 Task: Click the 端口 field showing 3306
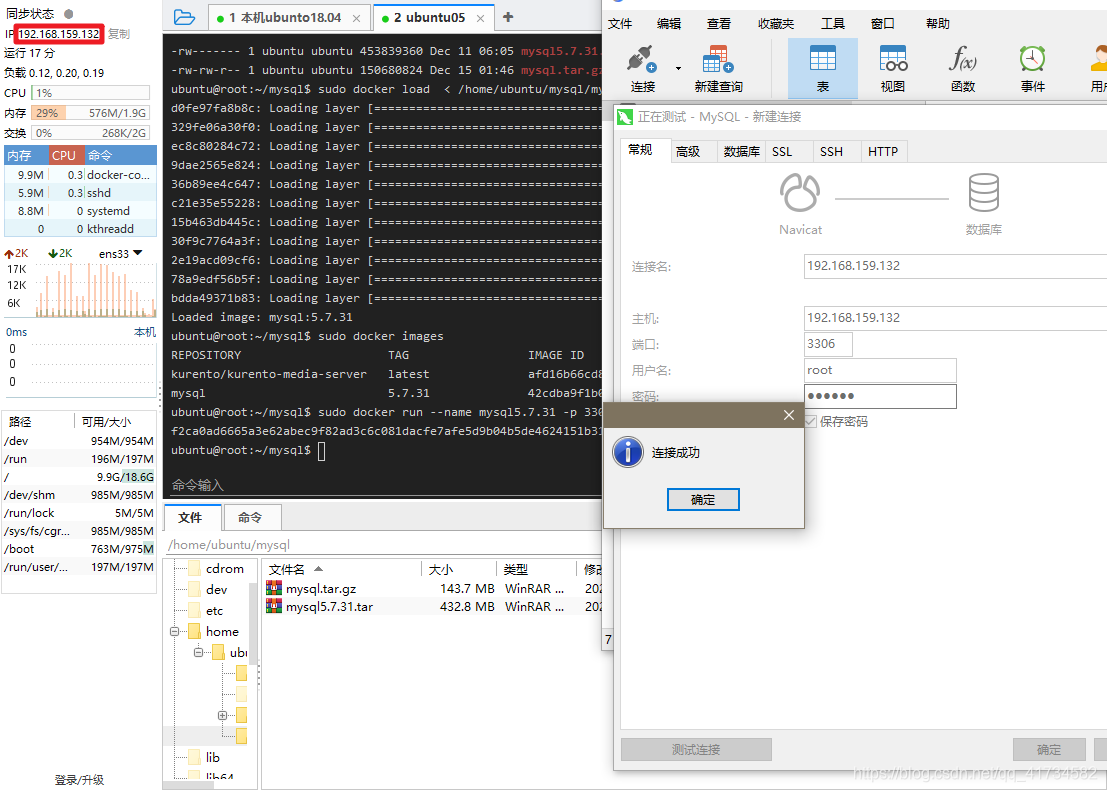click(x=828, y=344)
